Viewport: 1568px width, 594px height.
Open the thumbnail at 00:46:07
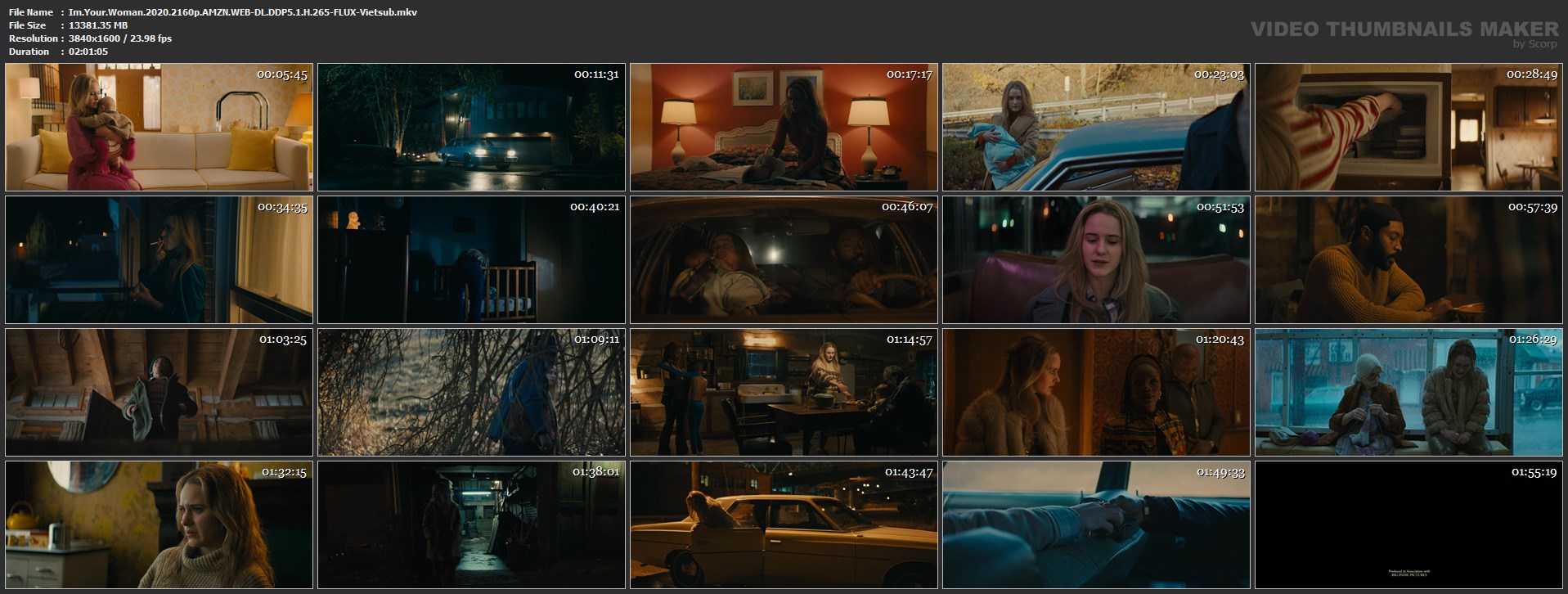pos(784,260)
